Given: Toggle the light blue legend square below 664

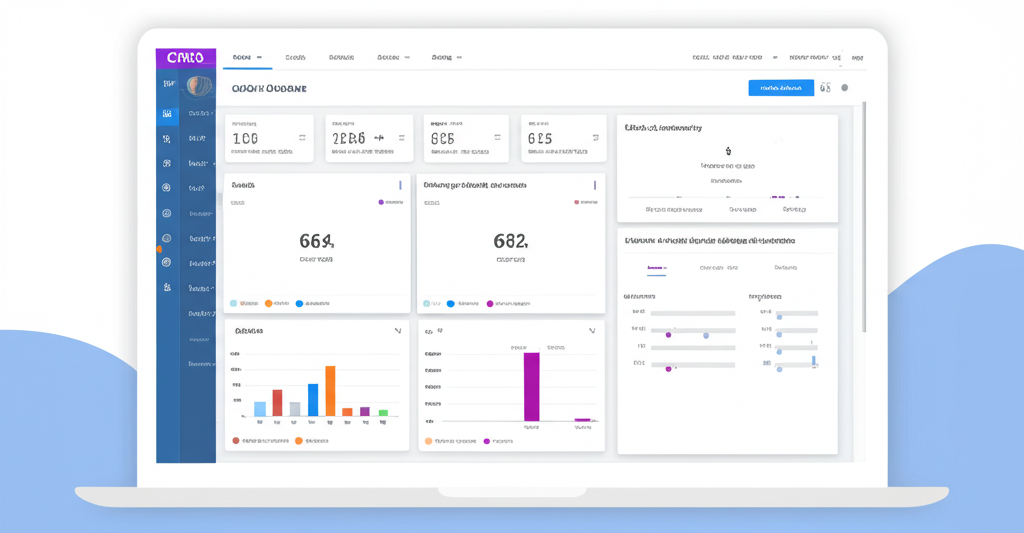Looking at the screenshot, I should (233, 304).
